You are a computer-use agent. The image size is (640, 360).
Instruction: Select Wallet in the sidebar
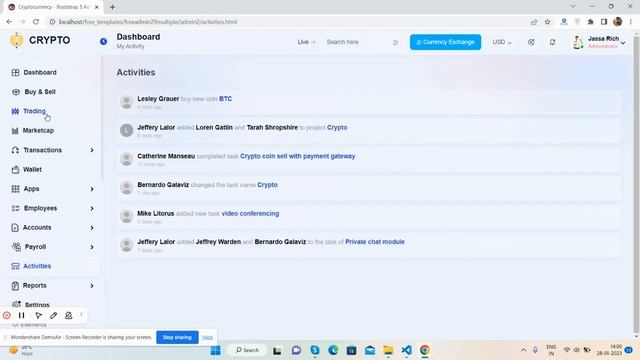(32, 169)
